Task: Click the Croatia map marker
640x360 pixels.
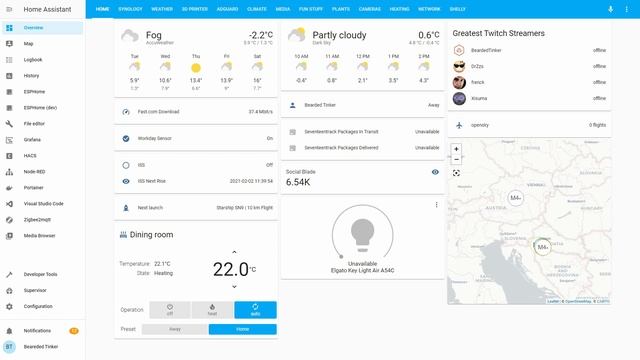Action: (542, 247)
